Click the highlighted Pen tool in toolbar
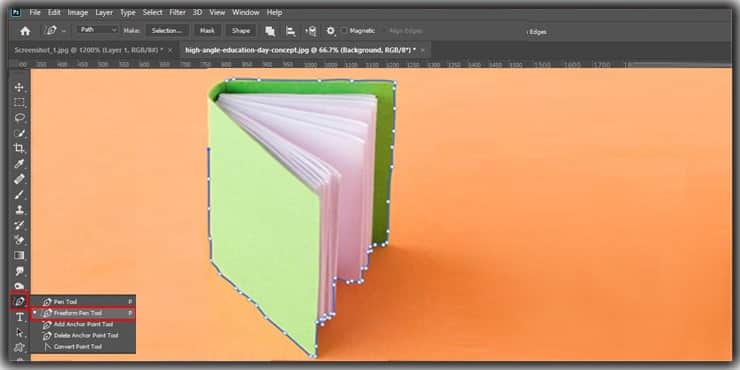 [x=19, y=301]
